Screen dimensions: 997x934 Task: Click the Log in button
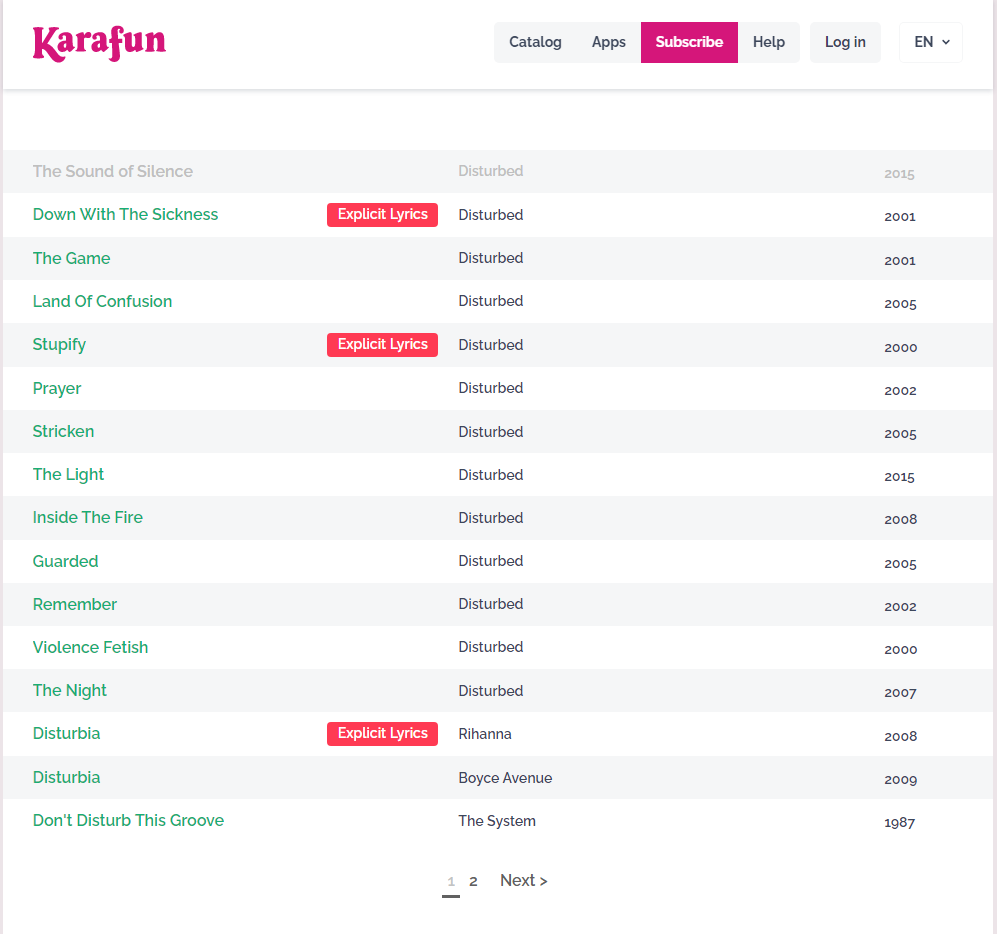[x=845, y=42]
